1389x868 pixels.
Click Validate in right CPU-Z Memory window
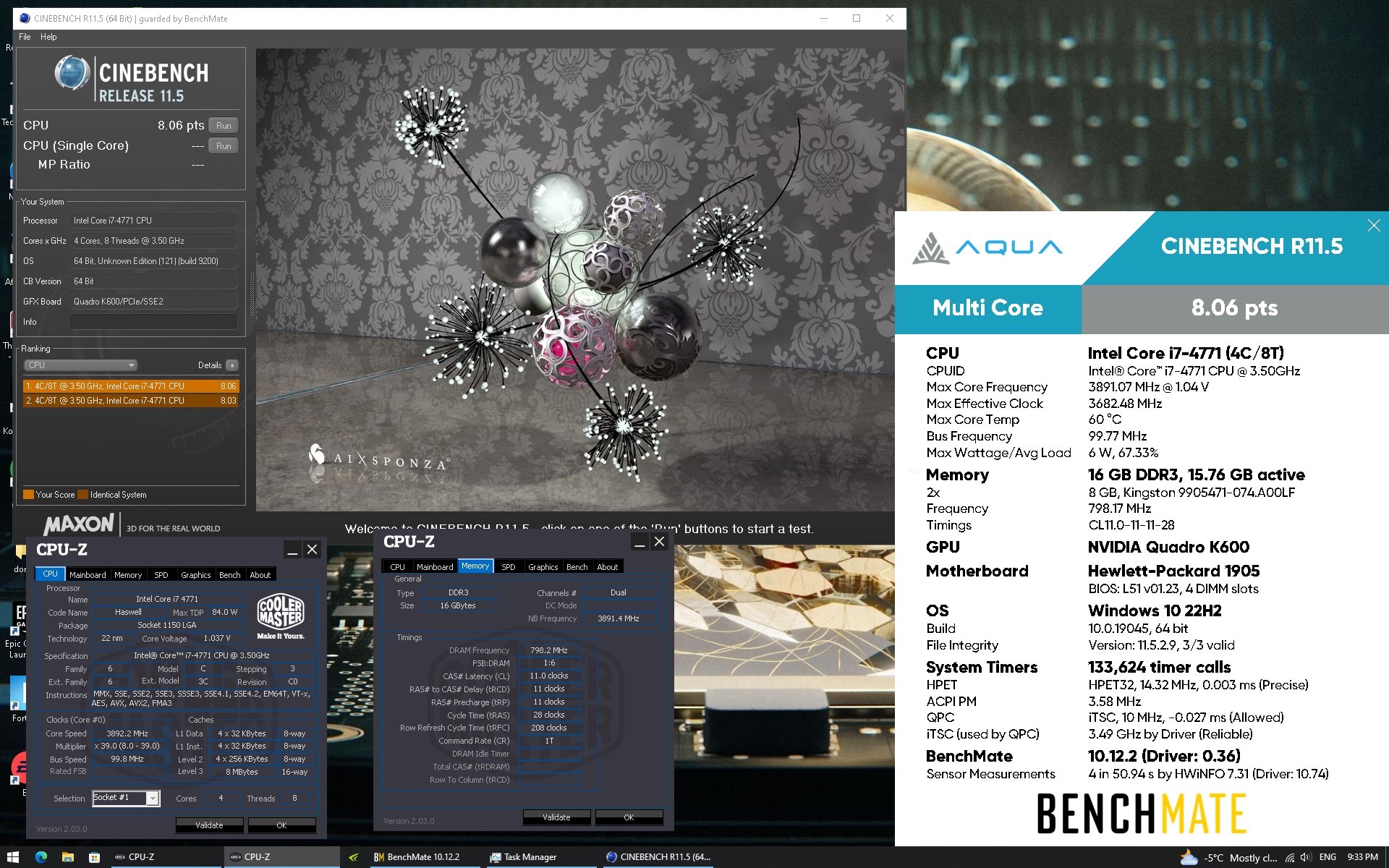(556, 817)
